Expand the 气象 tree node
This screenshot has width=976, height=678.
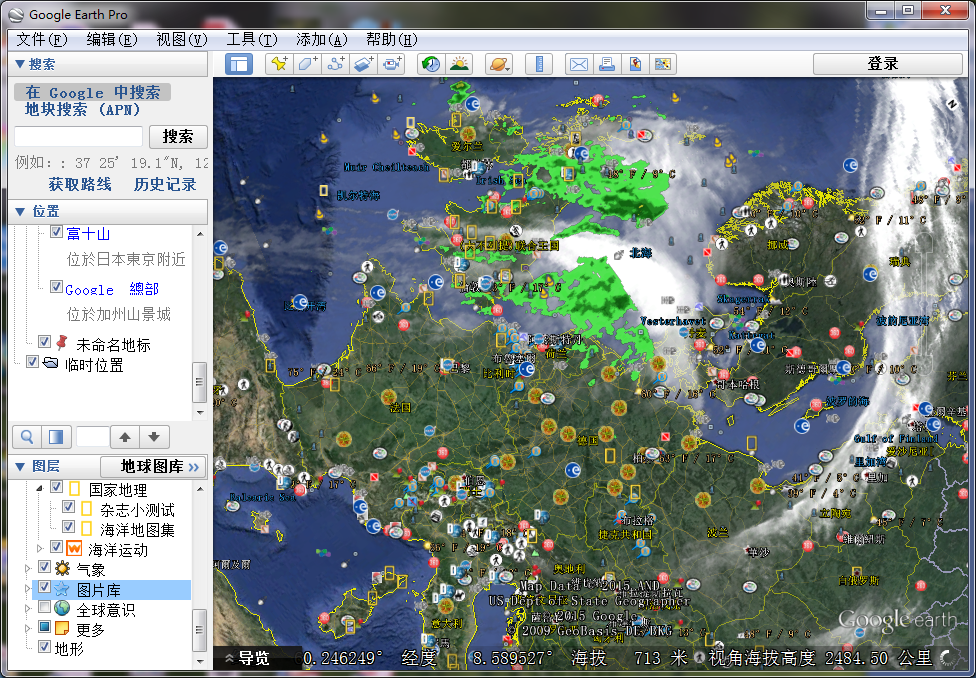tap(28, 568)
